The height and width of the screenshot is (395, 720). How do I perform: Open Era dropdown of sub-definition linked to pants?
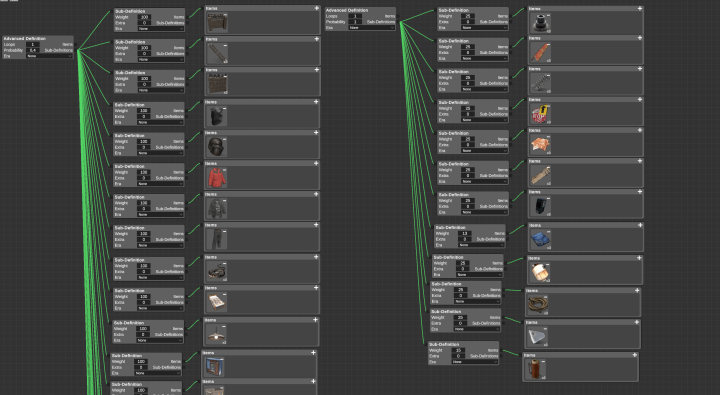[160, 245]
